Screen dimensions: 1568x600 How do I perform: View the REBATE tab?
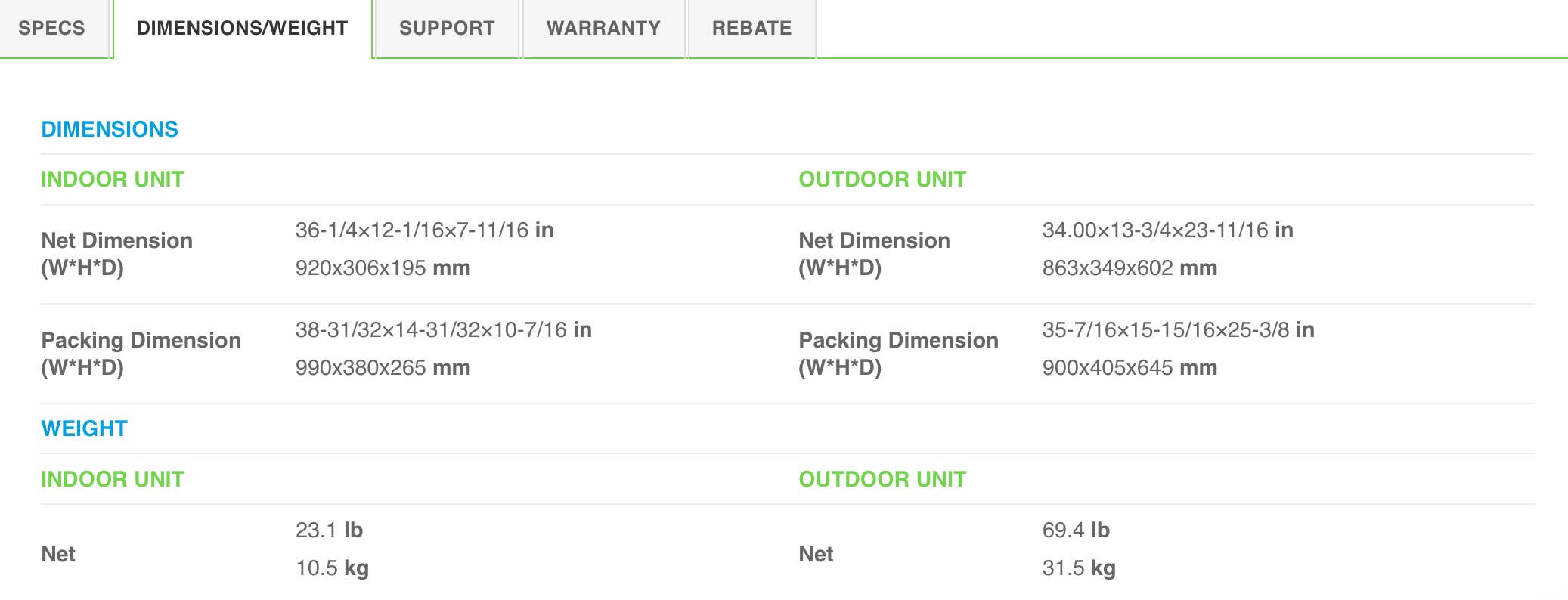coord(751,28)
